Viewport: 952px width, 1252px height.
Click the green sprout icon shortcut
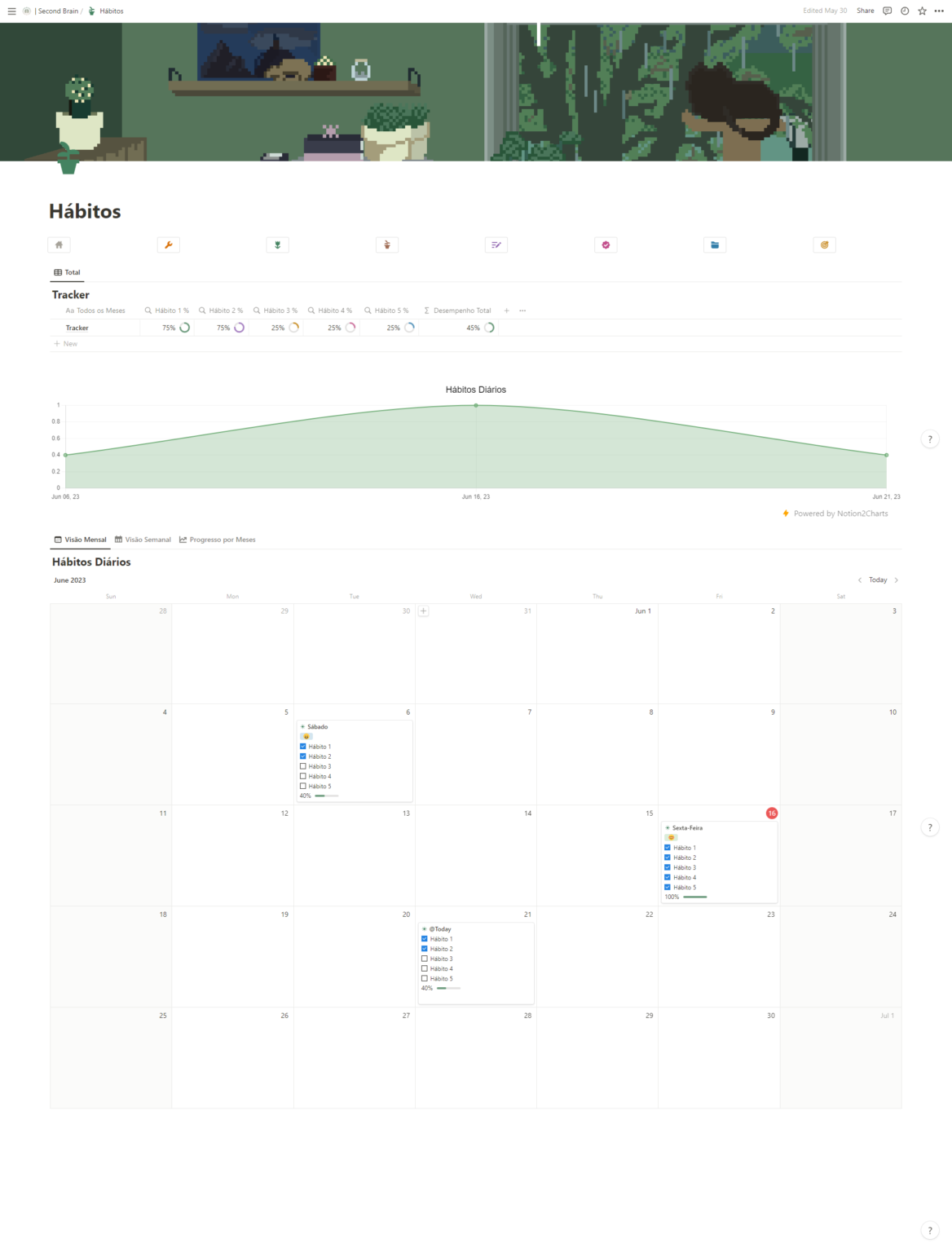coord(278,245)
